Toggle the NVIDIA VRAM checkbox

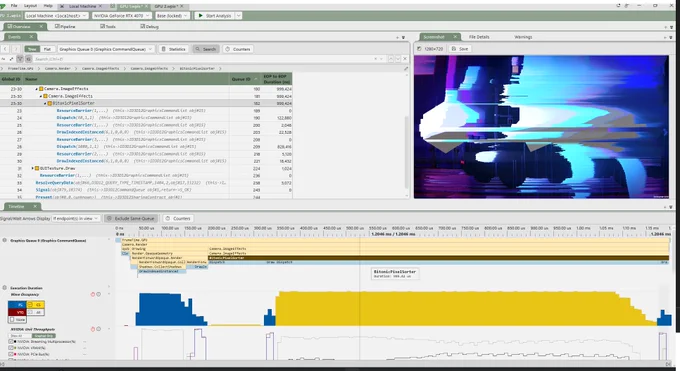11,348
